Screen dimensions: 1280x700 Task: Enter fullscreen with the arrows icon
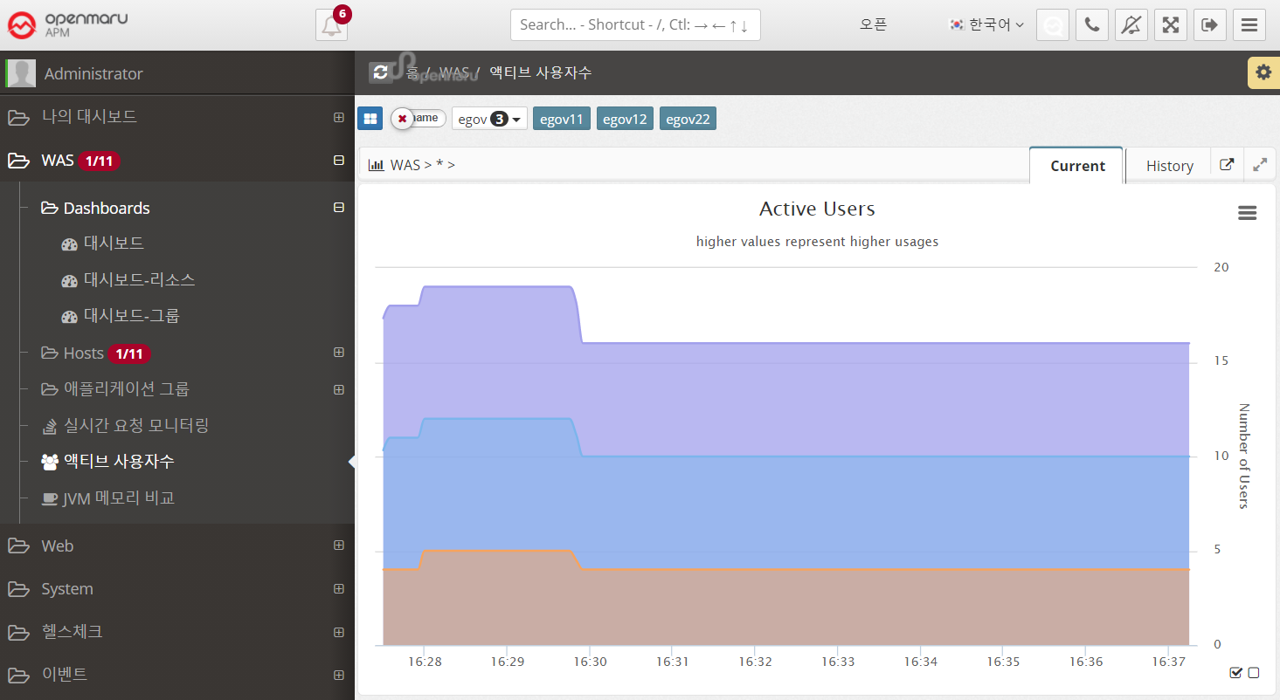(x=1170, y=25)
